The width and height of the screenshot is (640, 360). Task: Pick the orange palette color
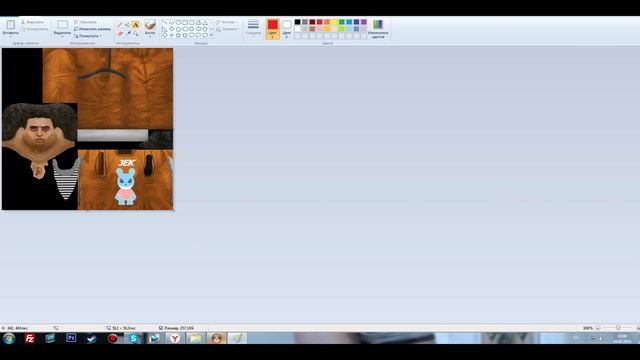pyautogui.click(x=327, y=22)
